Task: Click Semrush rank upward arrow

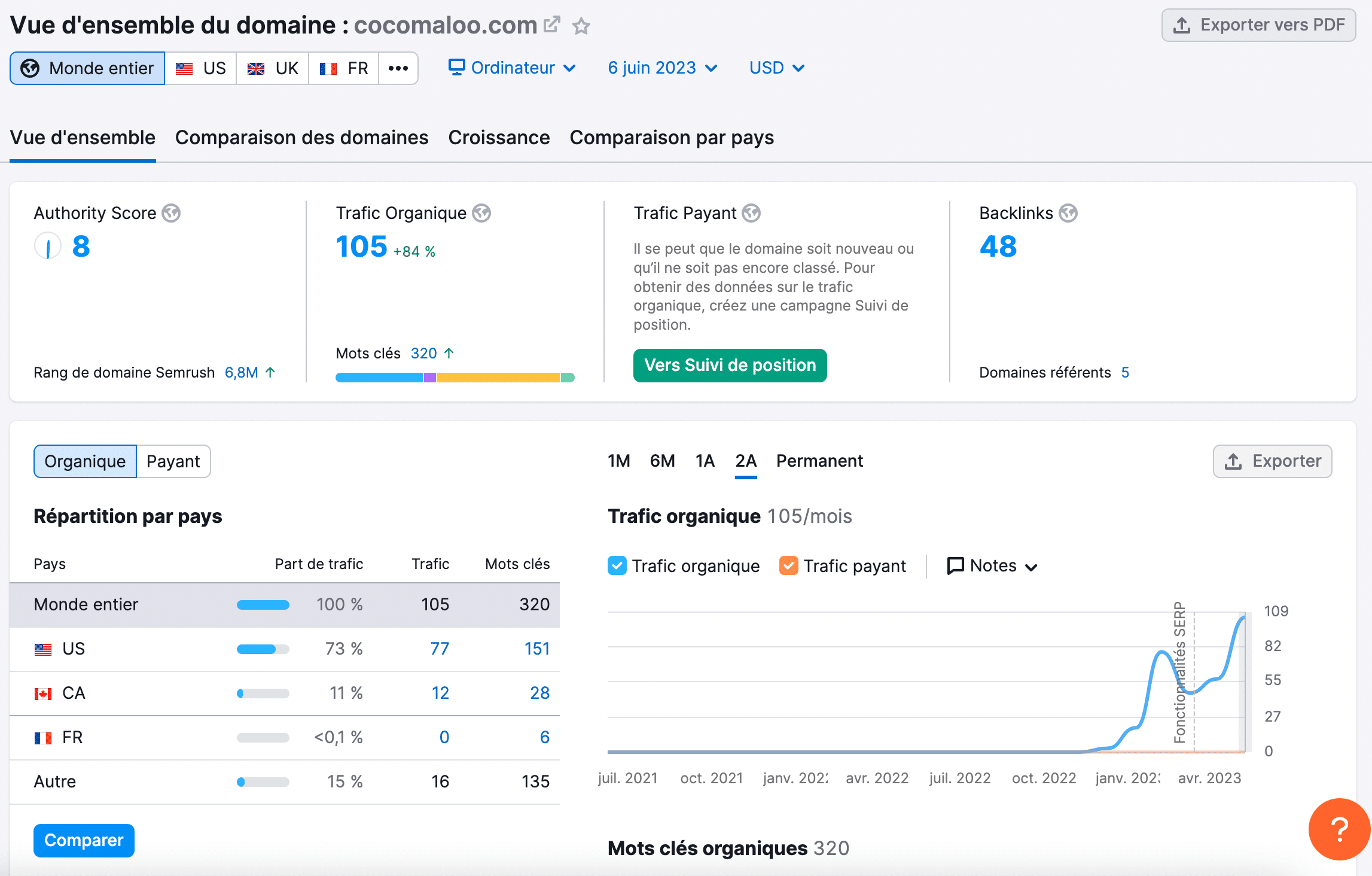Action: (270, 372)
